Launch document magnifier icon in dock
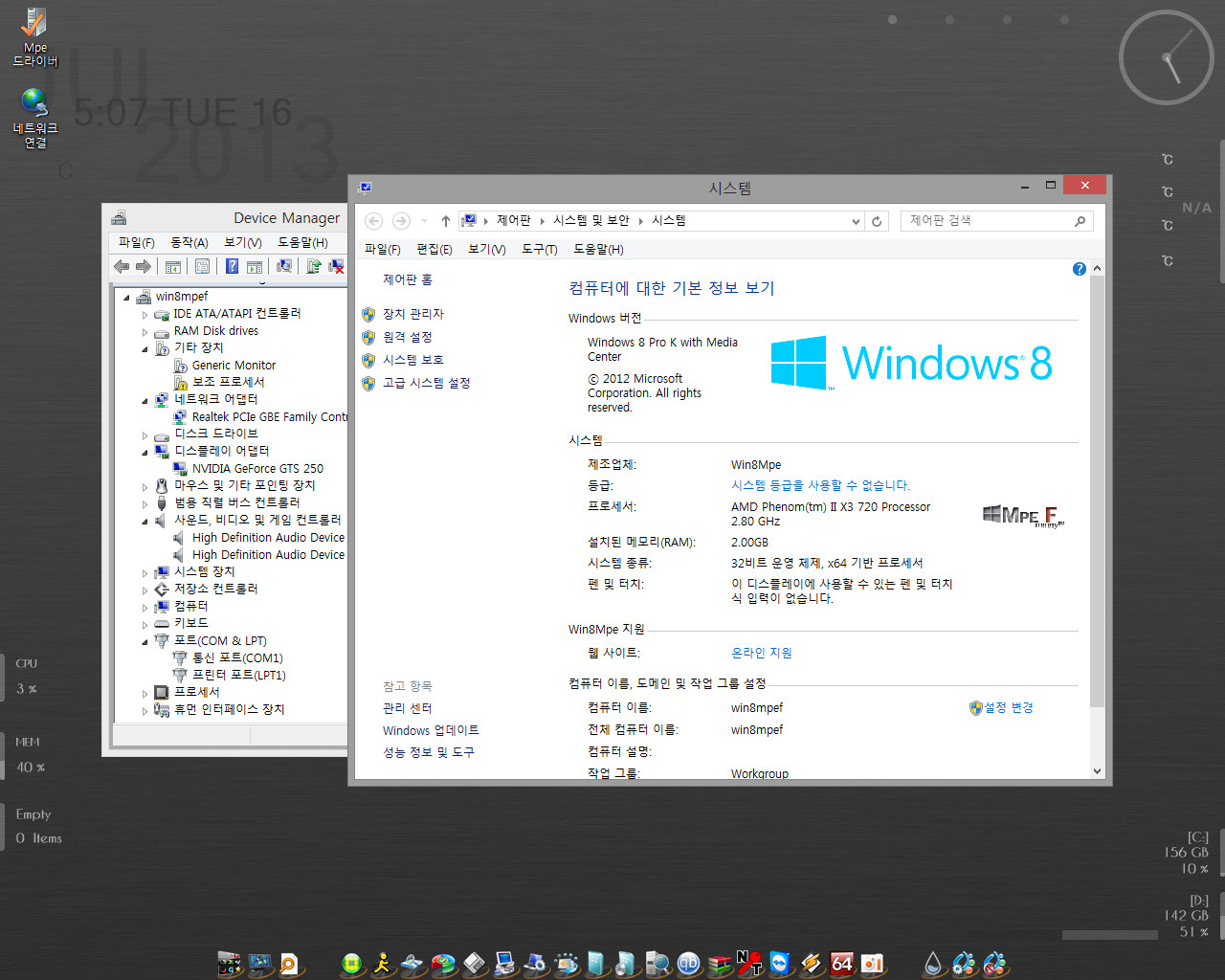Image resolution: width=1225 pixels, height=980 pixels. (288, 963)
